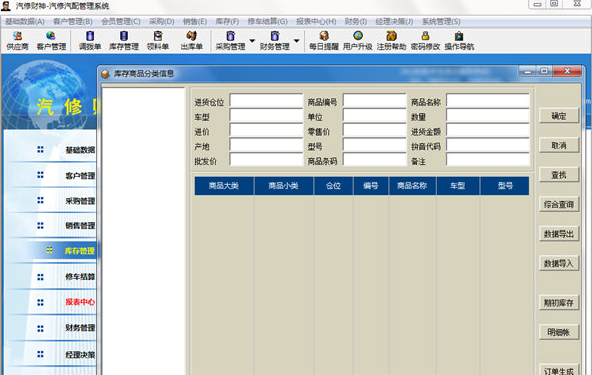Click the 库存管理 toolbar icon
This screenshot has height=375, width=592.
[x=124, y=41]
